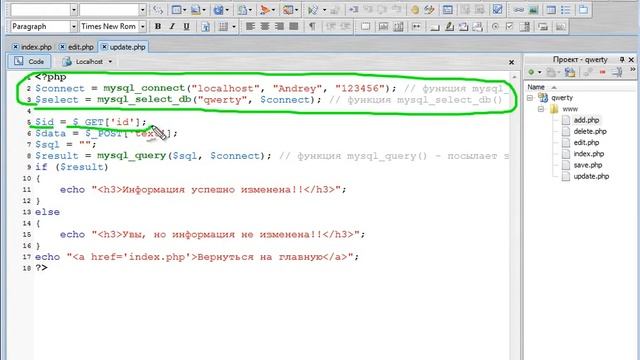
Task: Open index.php in project tree
Action: [589, 154]
